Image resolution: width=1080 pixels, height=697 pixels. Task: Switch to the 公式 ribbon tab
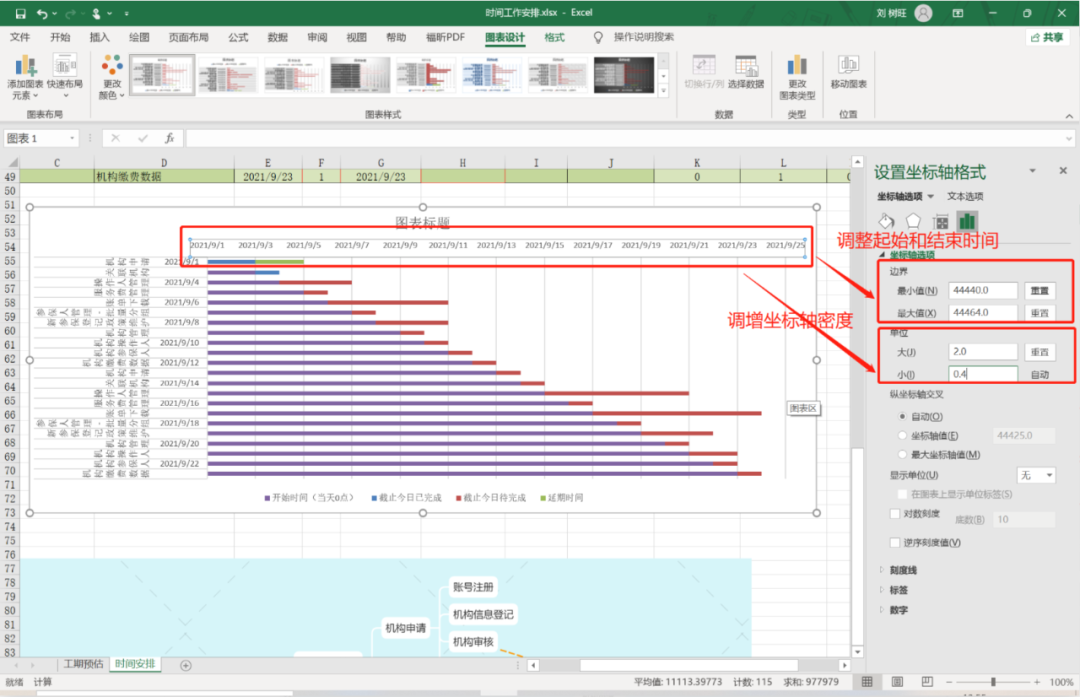[238, 37]
